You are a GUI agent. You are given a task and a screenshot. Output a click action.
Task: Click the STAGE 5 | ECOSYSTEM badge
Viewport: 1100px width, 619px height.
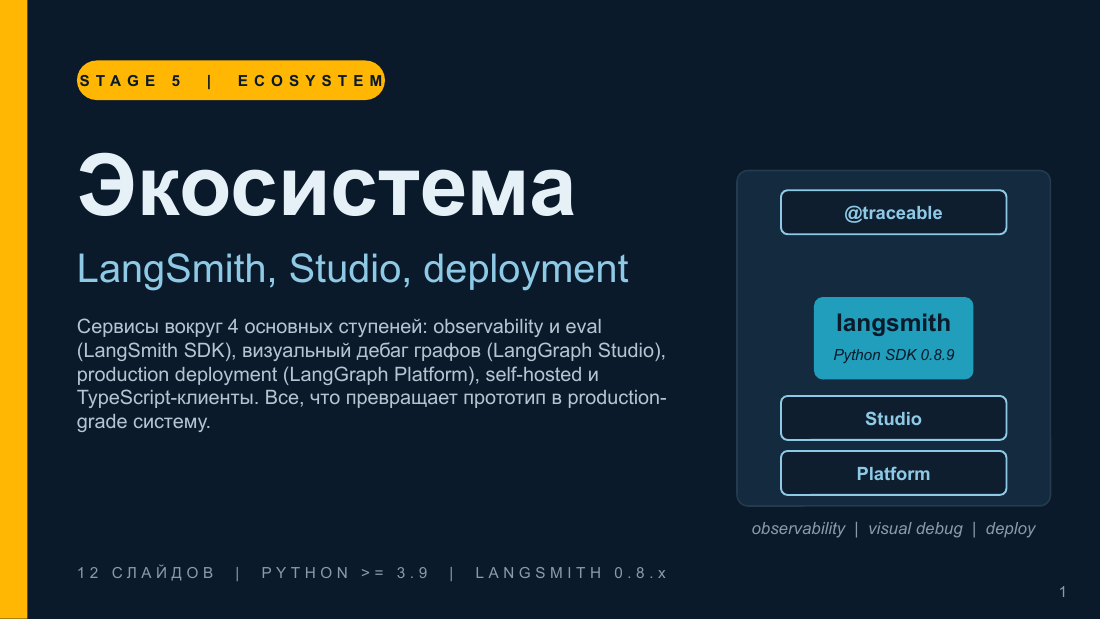tap(231, 80)
